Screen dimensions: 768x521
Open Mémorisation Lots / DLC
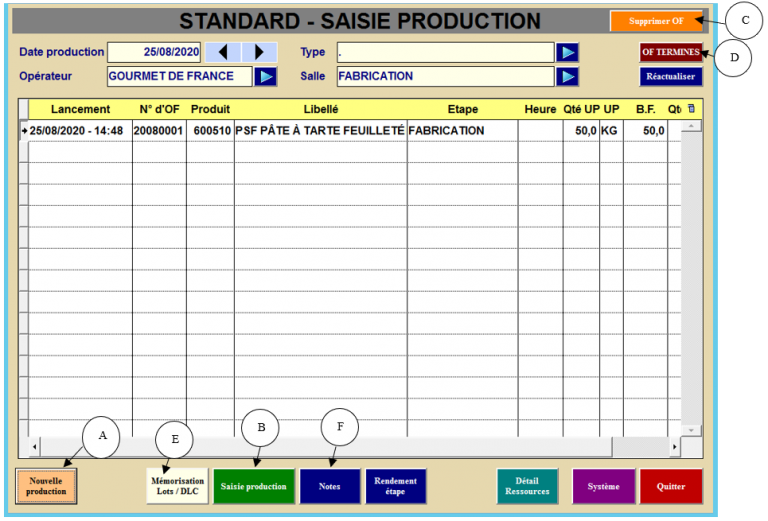pyautogui.click(x=177, y=486)
